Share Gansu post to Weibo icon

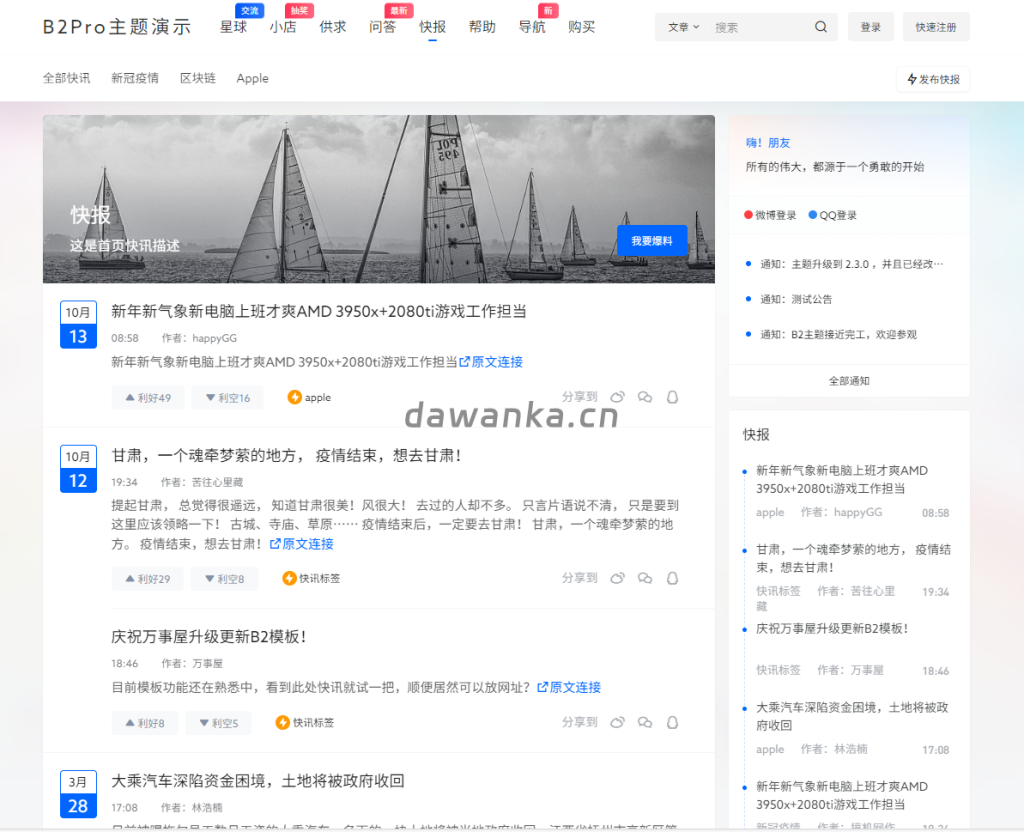[x=618, y=578]
